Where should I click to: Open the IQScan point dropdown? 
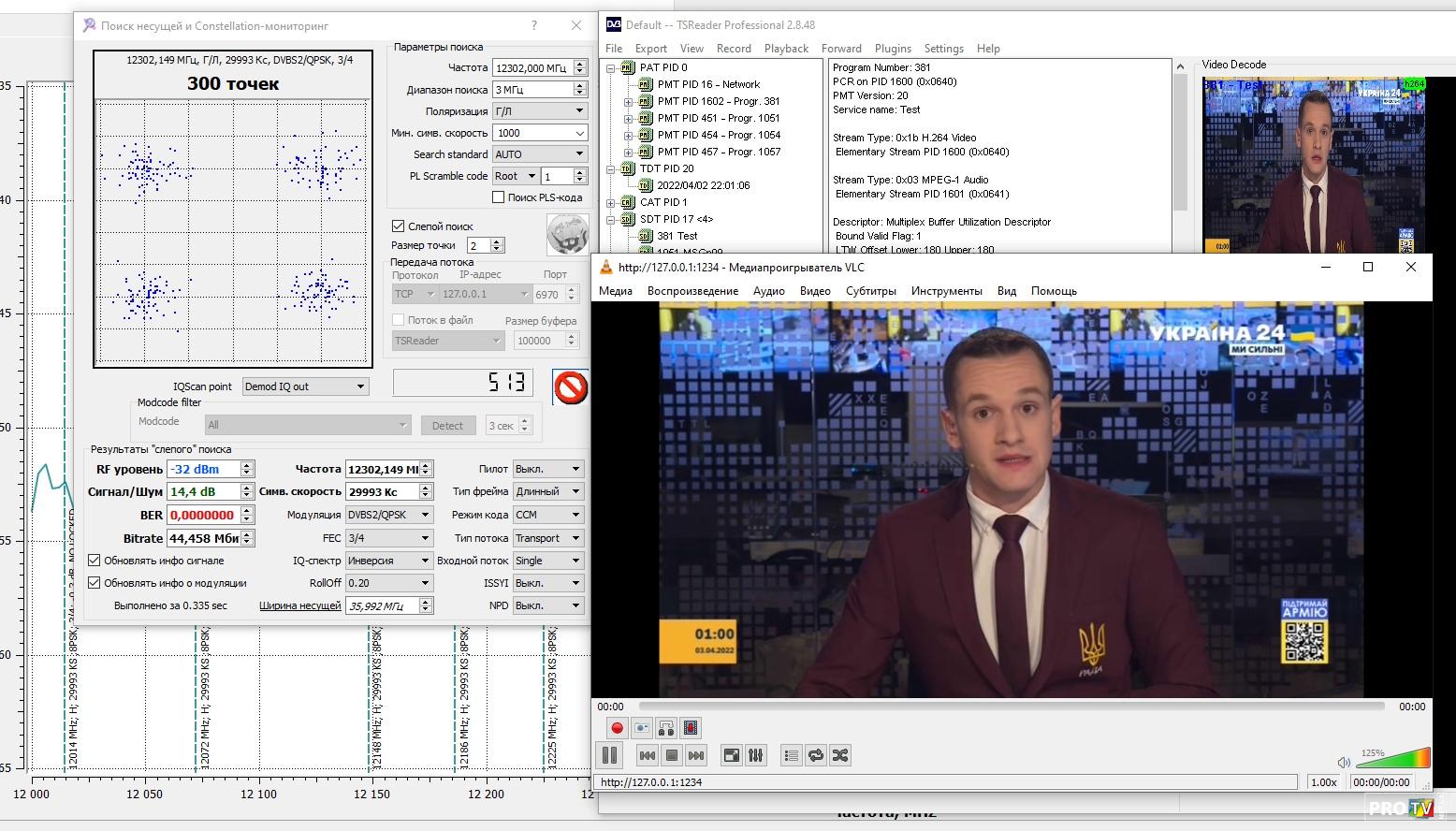(305, 386)
